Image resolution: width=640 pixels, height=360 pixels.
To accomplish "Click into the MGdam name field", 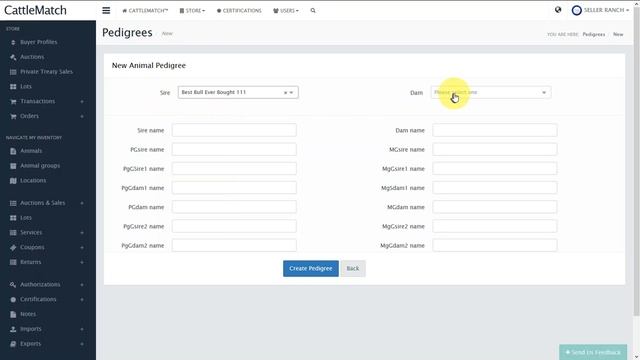I will (495, 207).
